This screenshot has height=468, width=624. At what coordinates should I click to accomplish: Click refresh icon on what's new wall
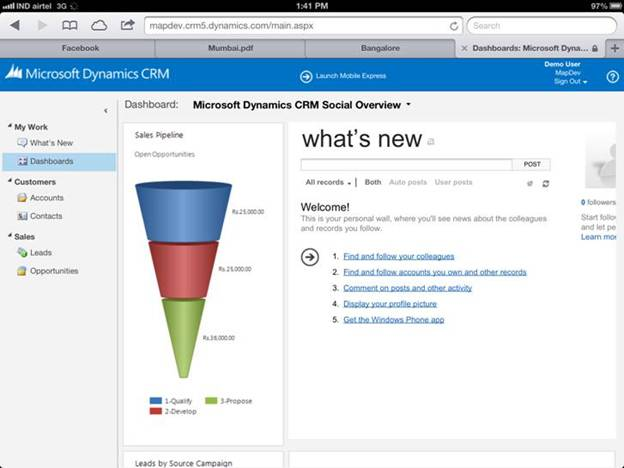point(546,183)
